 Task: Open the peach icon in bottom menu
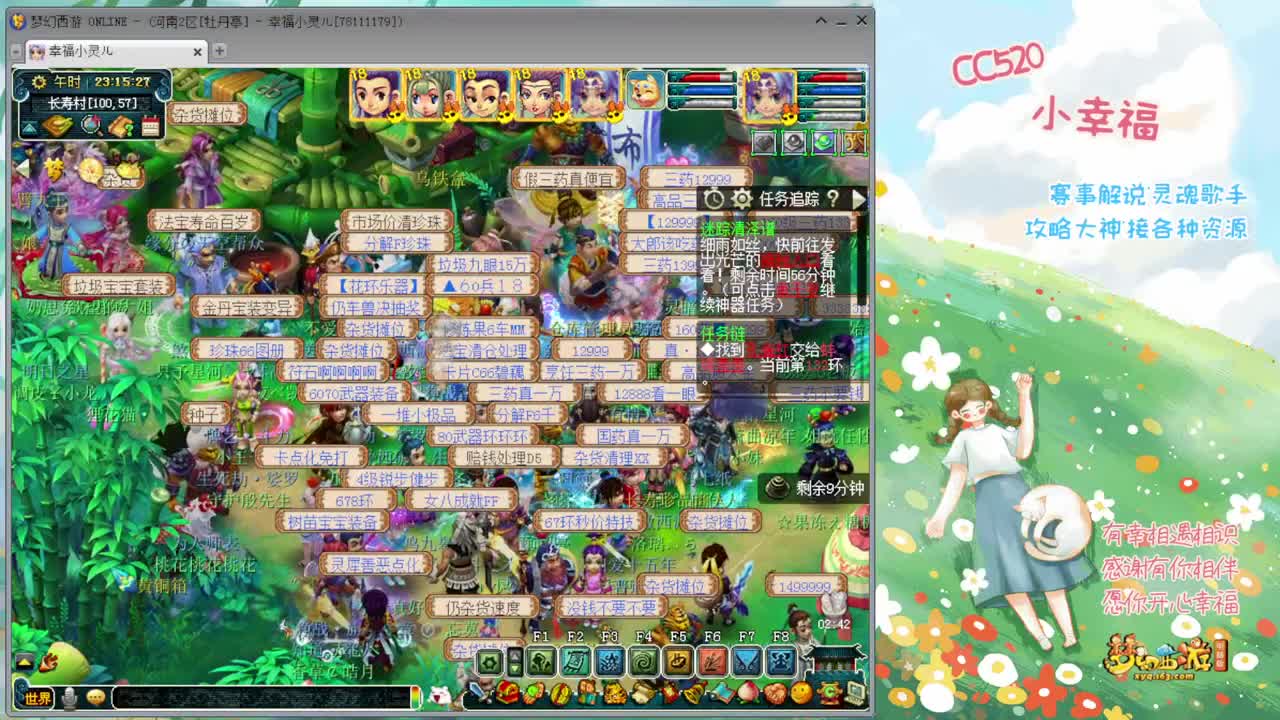pyautogui.click(x=748, y=693)
